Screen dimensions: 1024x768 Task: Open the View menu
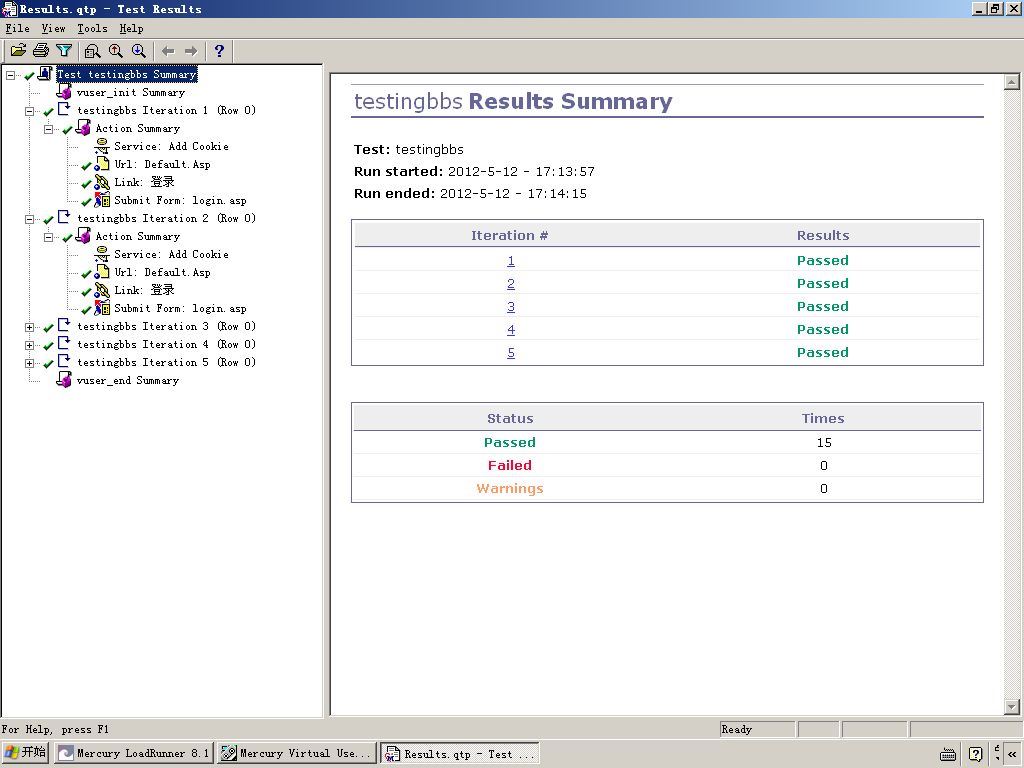(54, 28)
